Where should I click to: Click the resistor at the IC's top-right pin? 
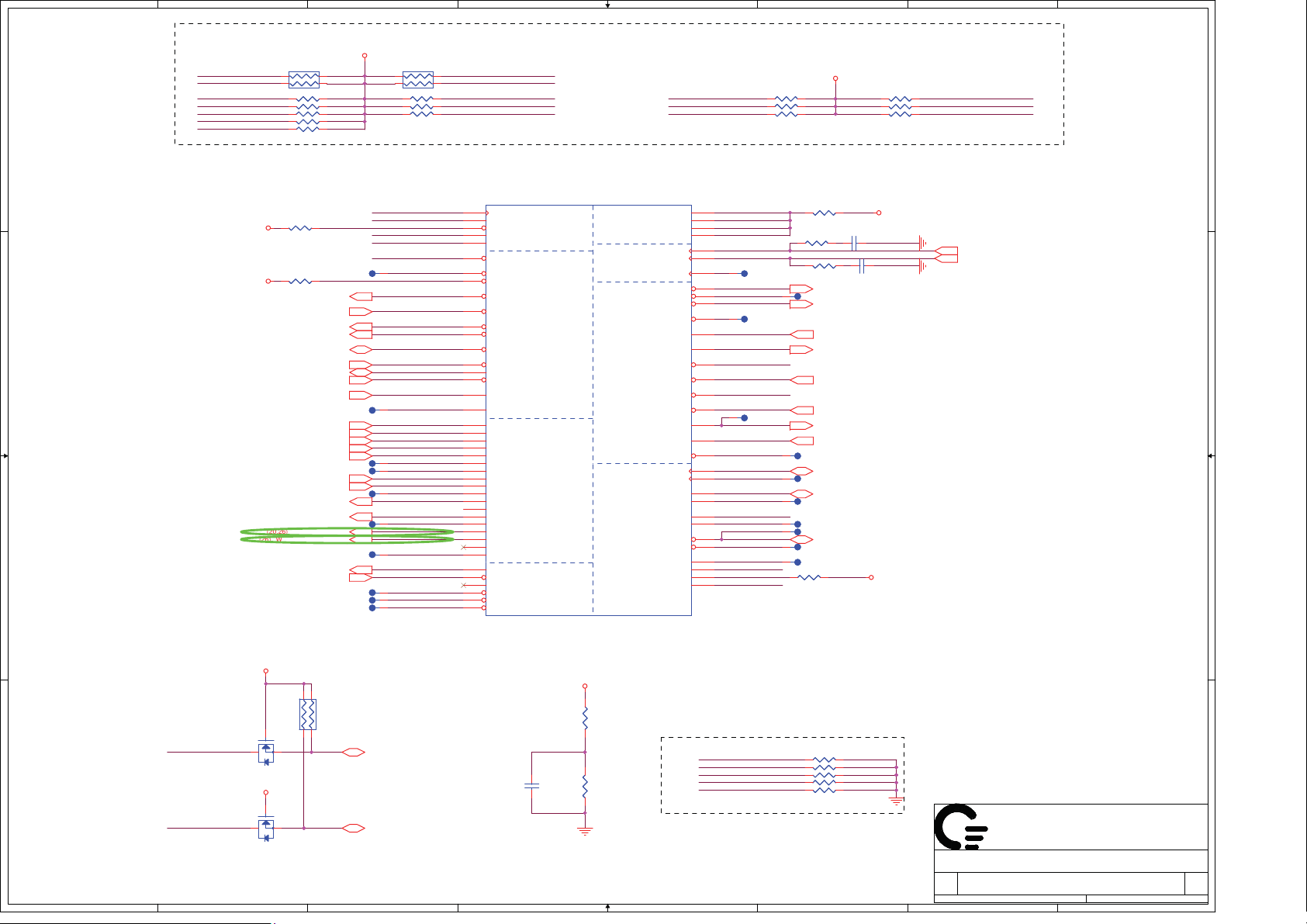[824, 213]
